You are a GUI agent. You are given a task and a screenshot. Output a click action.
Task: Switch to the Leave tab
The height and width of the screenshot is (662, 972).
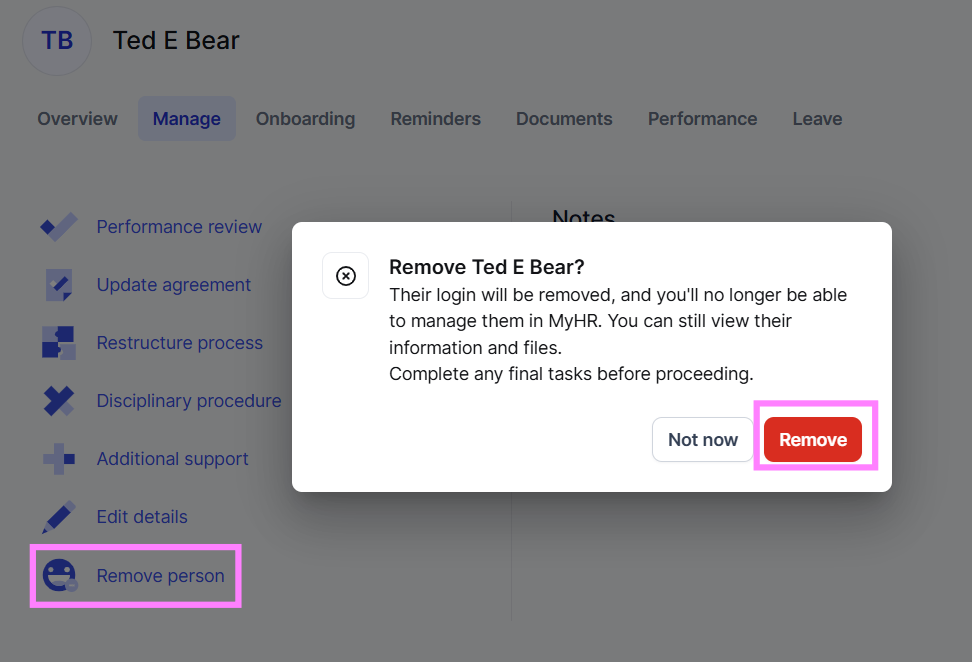pyautogui.click(x=817, y=118)
